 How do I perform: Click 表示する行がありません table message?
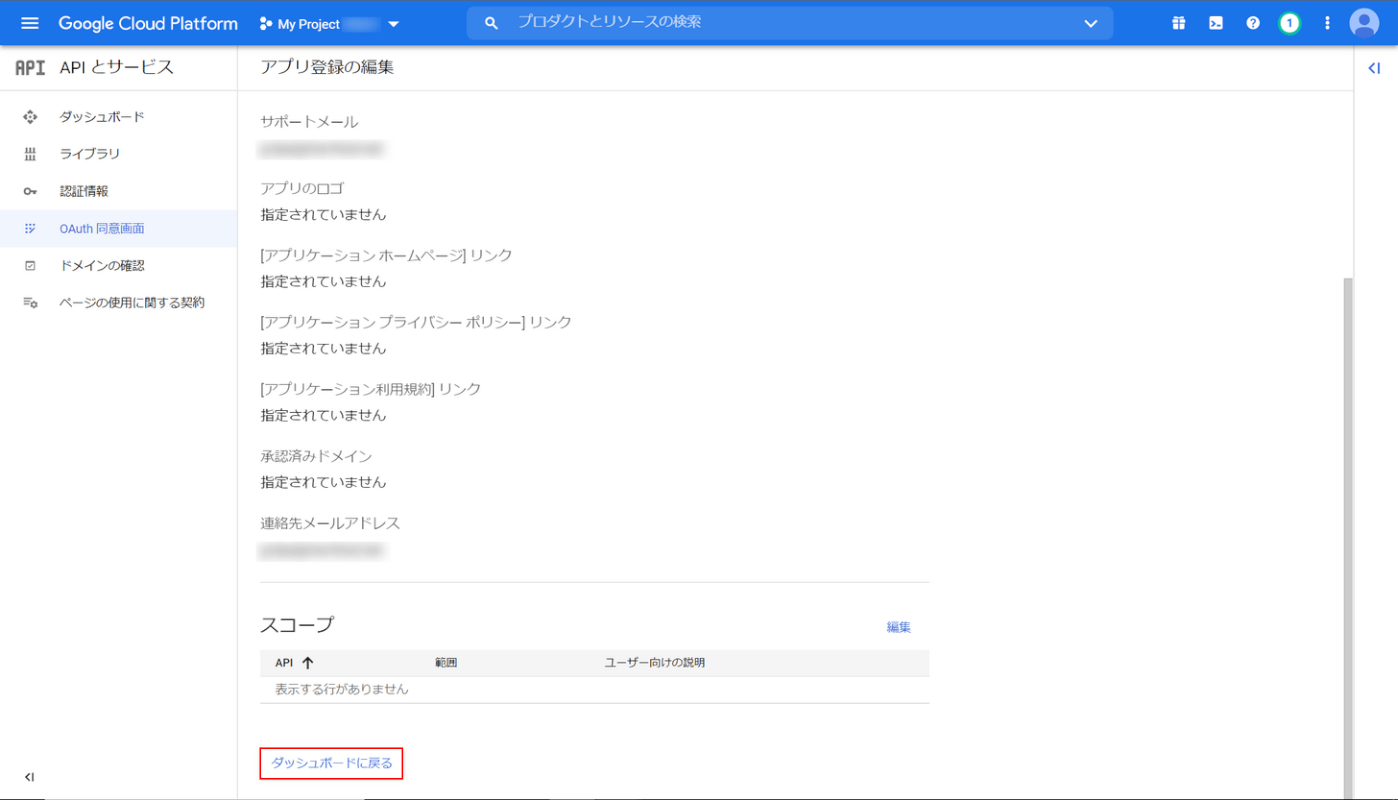[x=342, y=689]
